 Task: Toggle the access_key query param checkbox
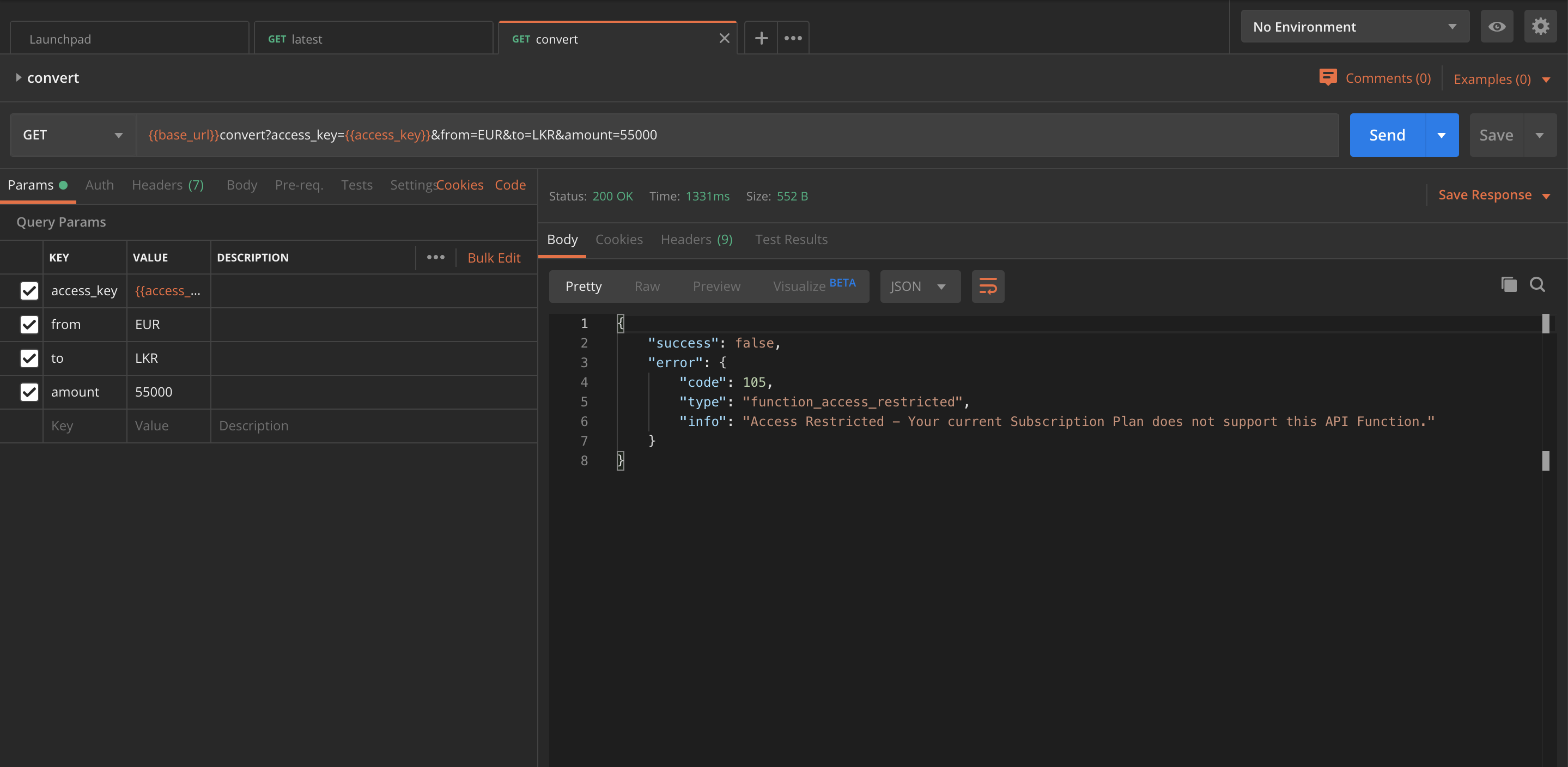coord(29,290)
